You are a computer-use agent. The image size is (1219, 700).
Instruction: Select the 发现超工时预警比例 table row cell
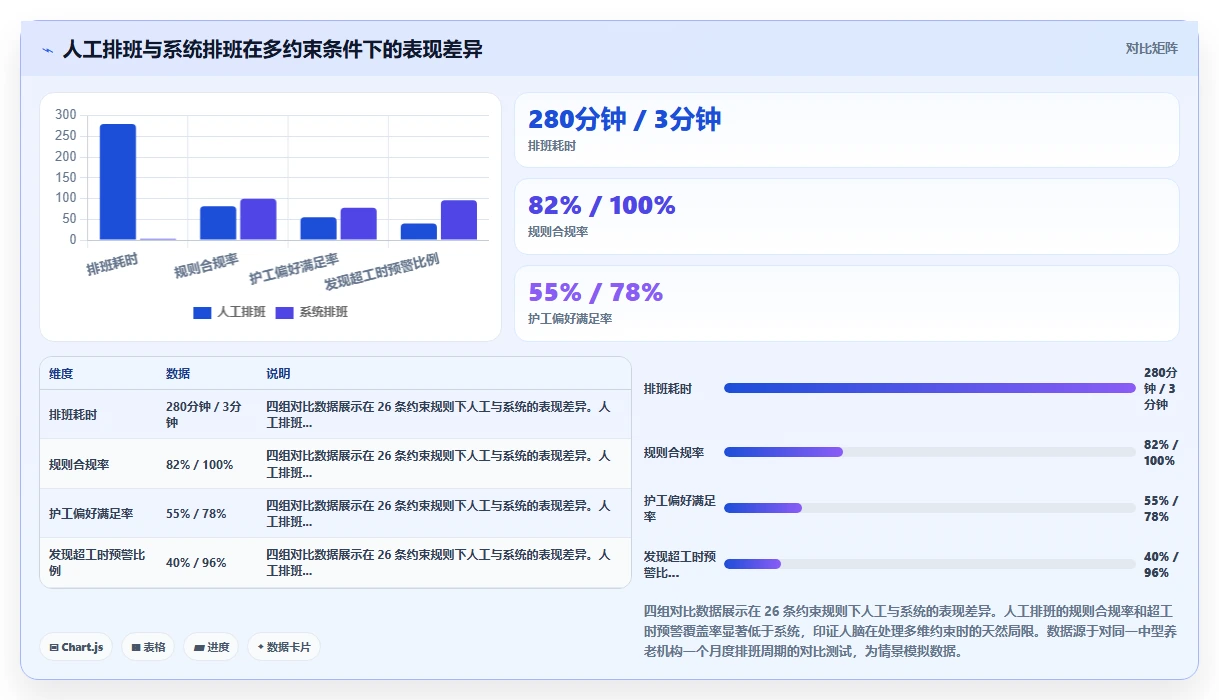click(x=97, y=562)
